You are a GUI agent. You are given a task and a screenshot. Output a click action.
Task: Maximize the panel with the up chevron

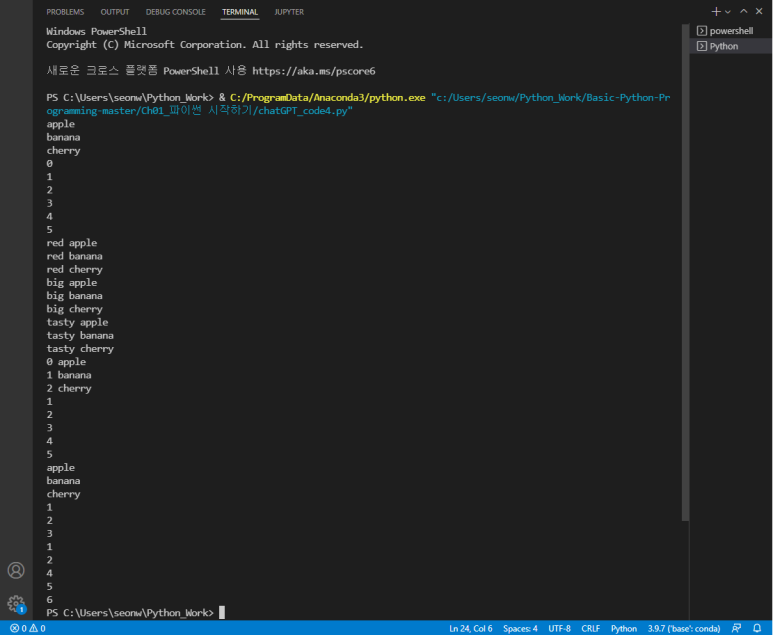(743, 11)
